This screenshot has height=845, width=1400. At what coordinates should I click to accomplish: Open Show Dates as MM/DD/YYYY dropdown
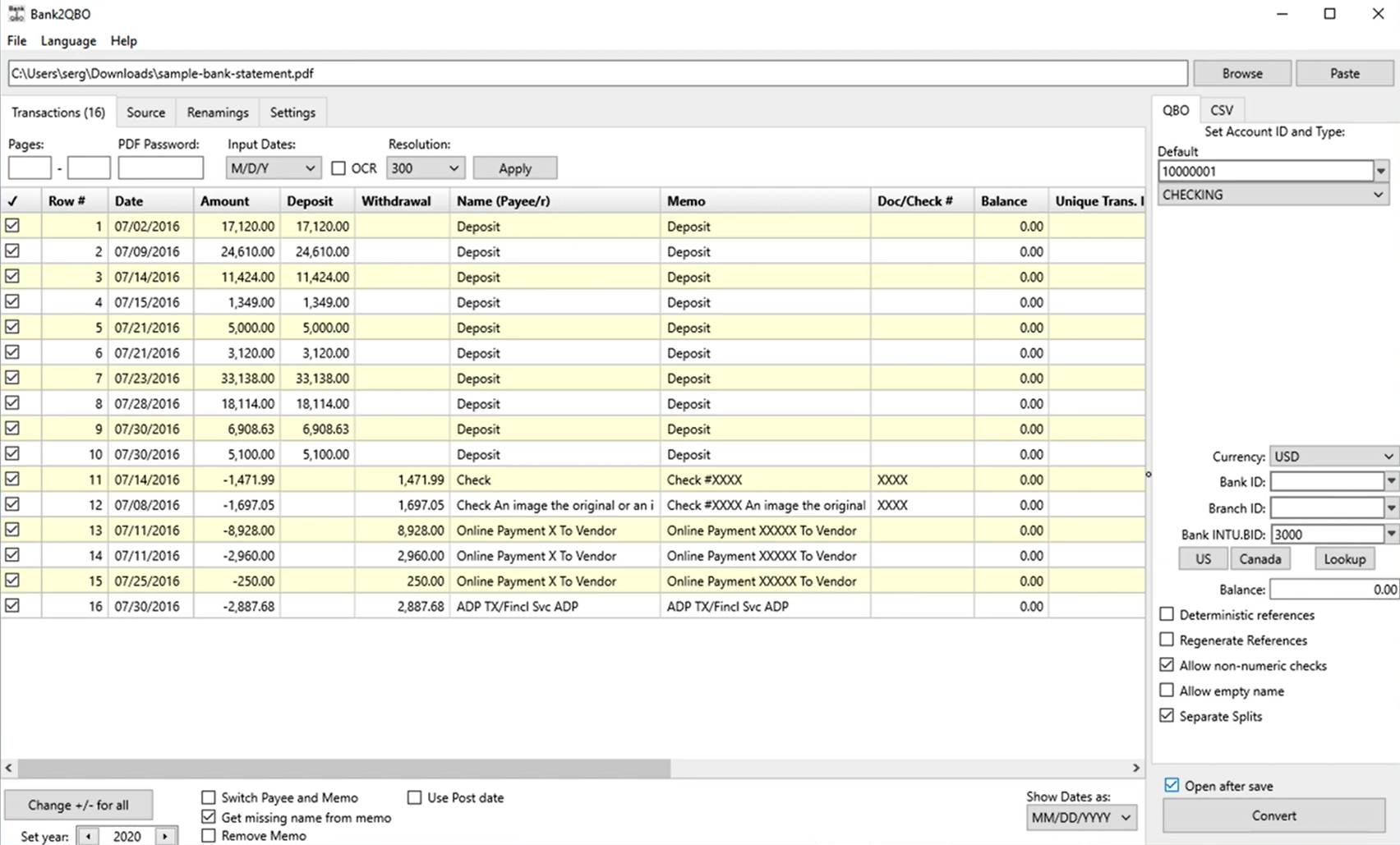[1081, 817]
